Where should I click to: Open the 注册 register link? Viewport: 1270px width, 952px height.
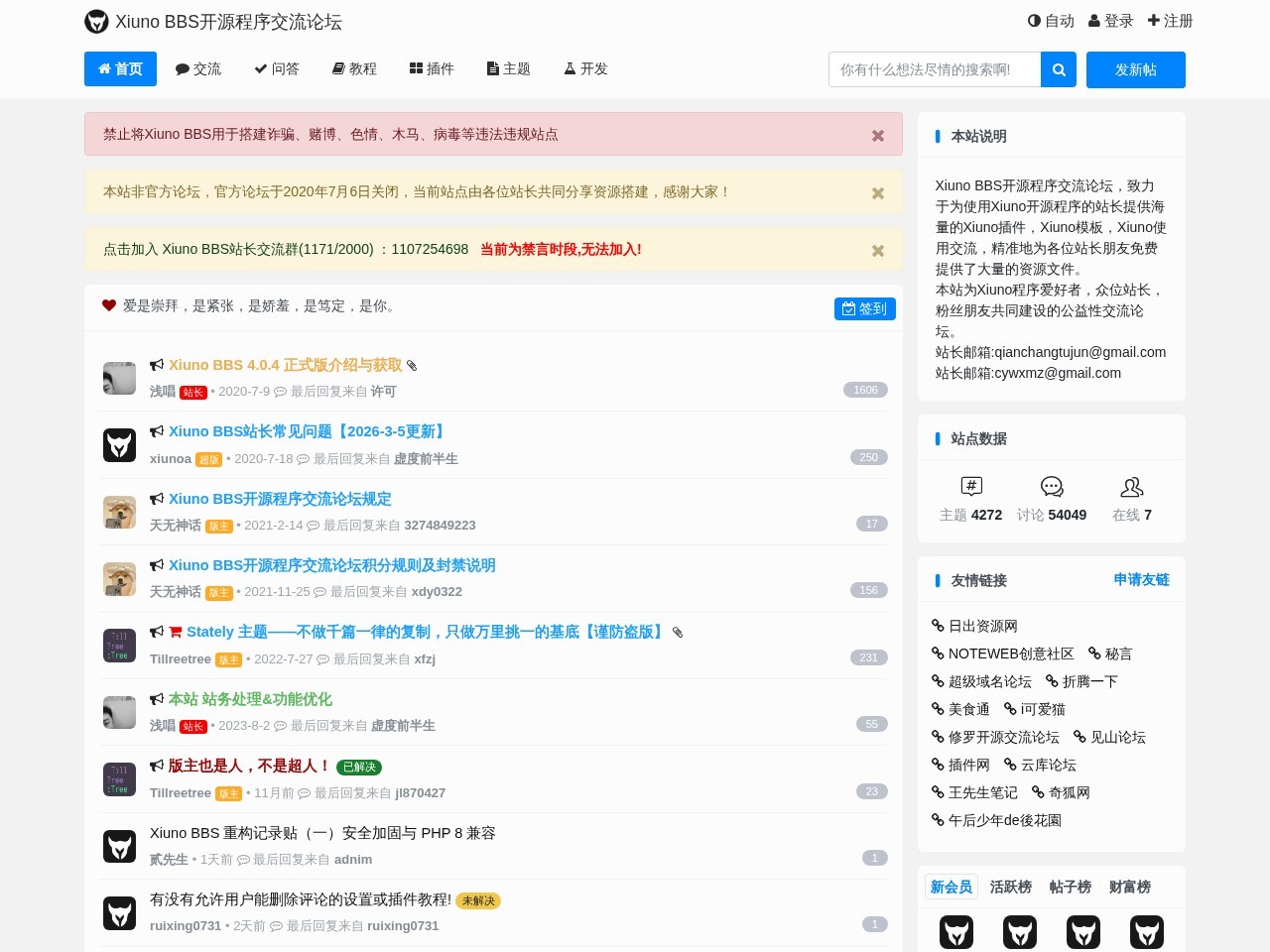coord(1170,21)
